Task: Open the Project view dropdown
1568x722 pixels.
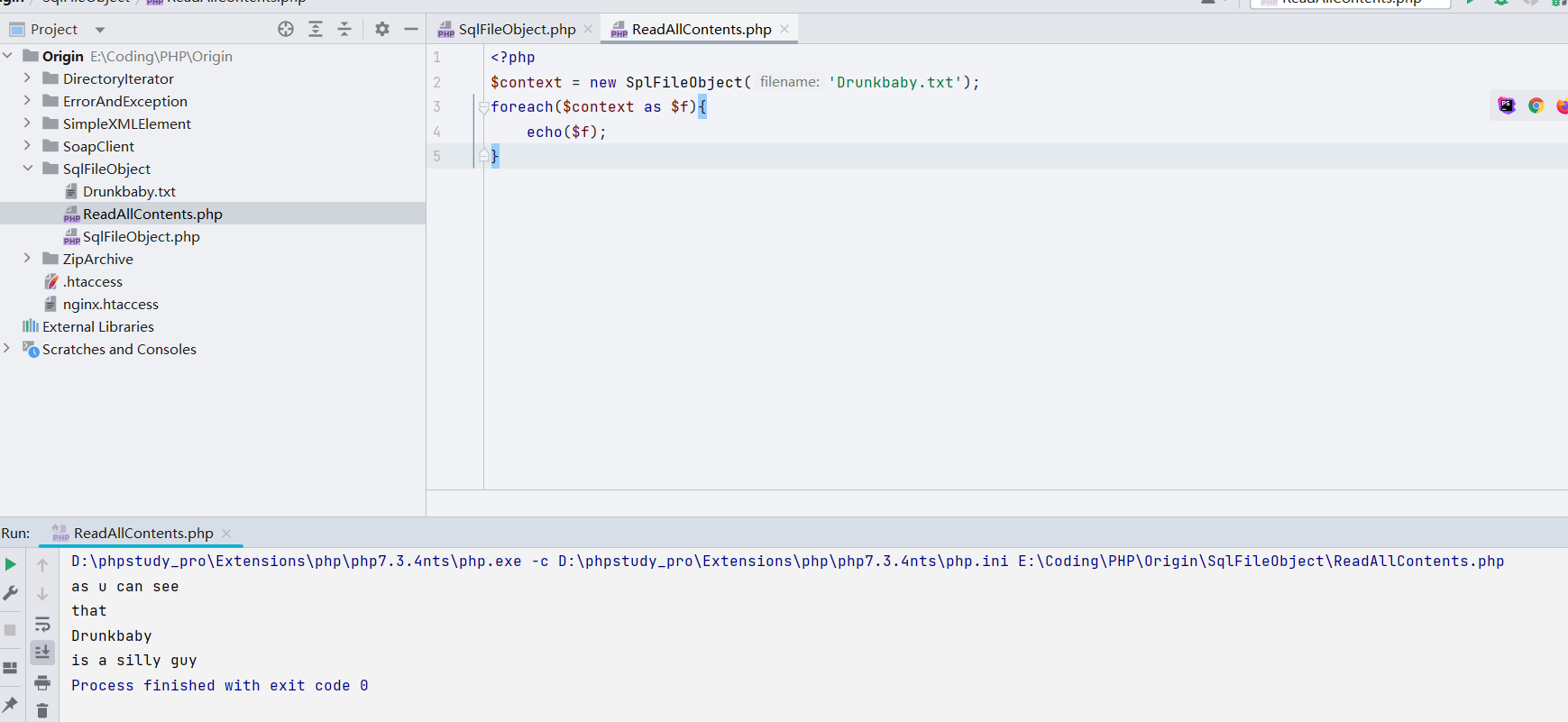Action: pos(100,30)
